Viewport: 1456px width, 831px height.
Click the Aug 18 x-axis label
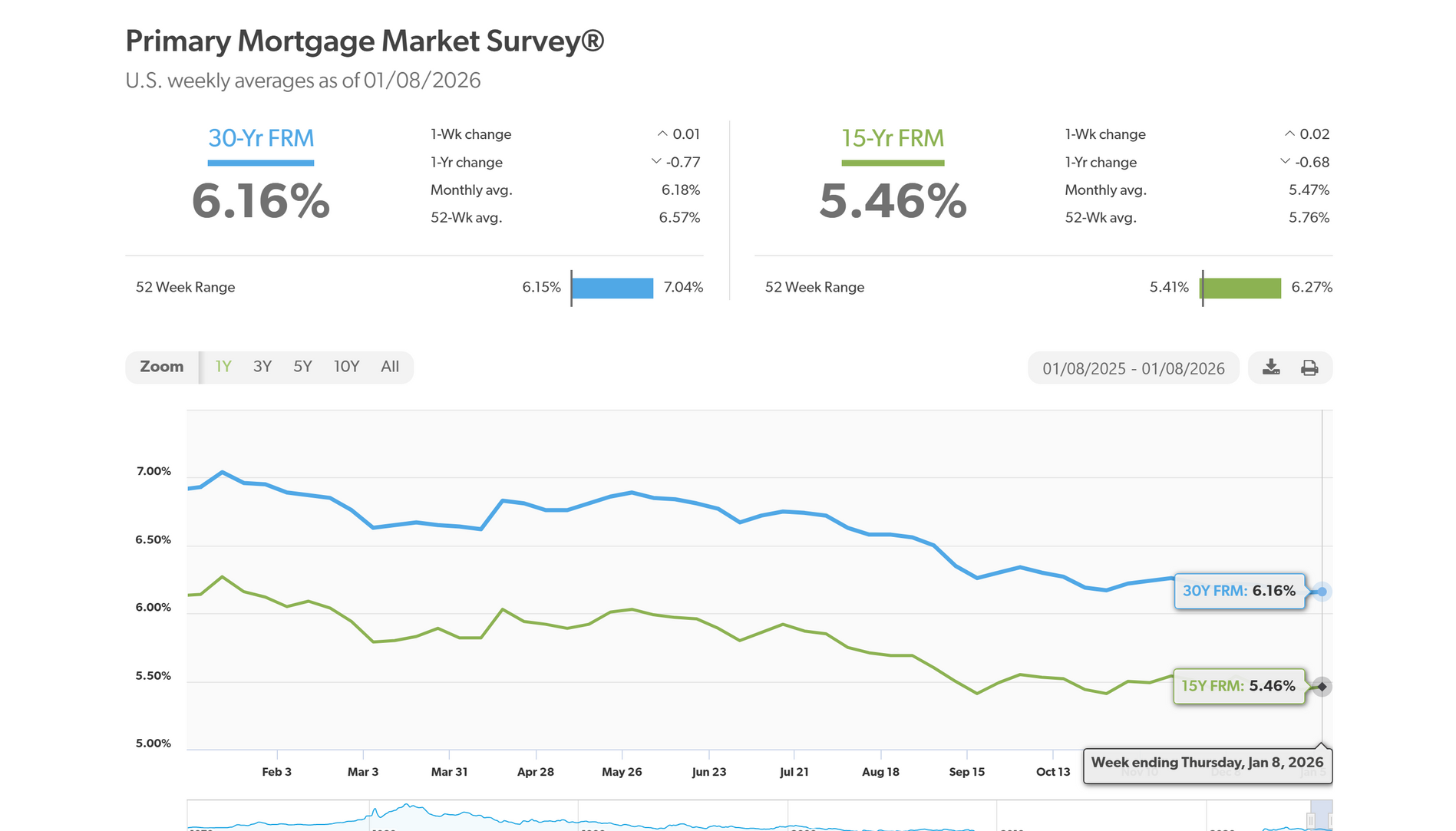coord(880,772)
